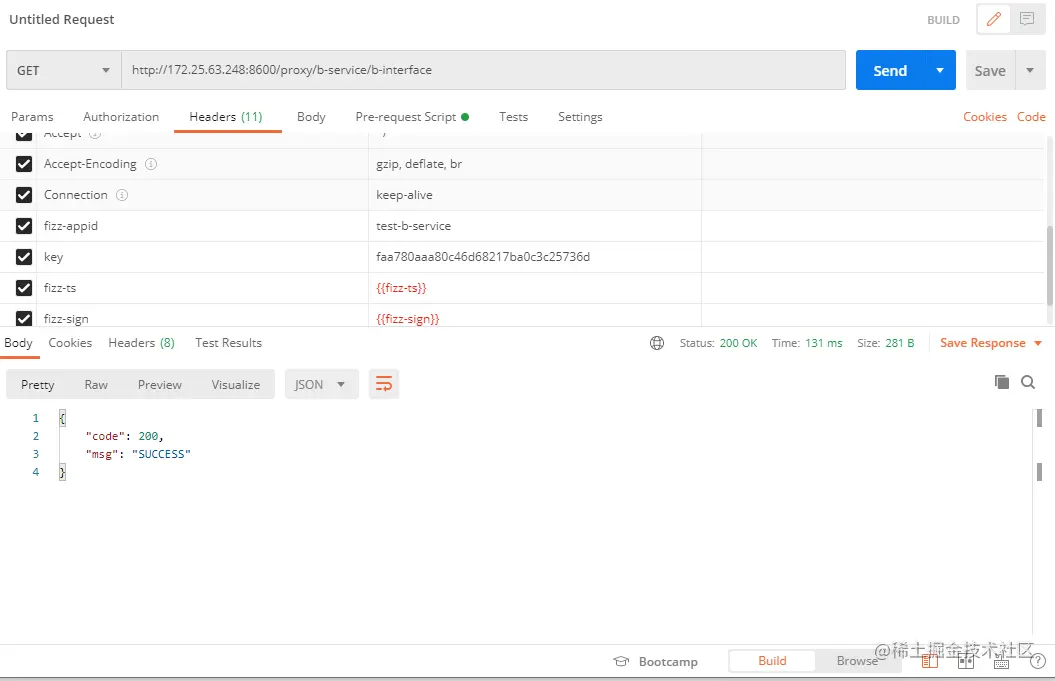Click the pencil edit icon near BUILD
This screenshot has height=681, width=1055.
994,19
